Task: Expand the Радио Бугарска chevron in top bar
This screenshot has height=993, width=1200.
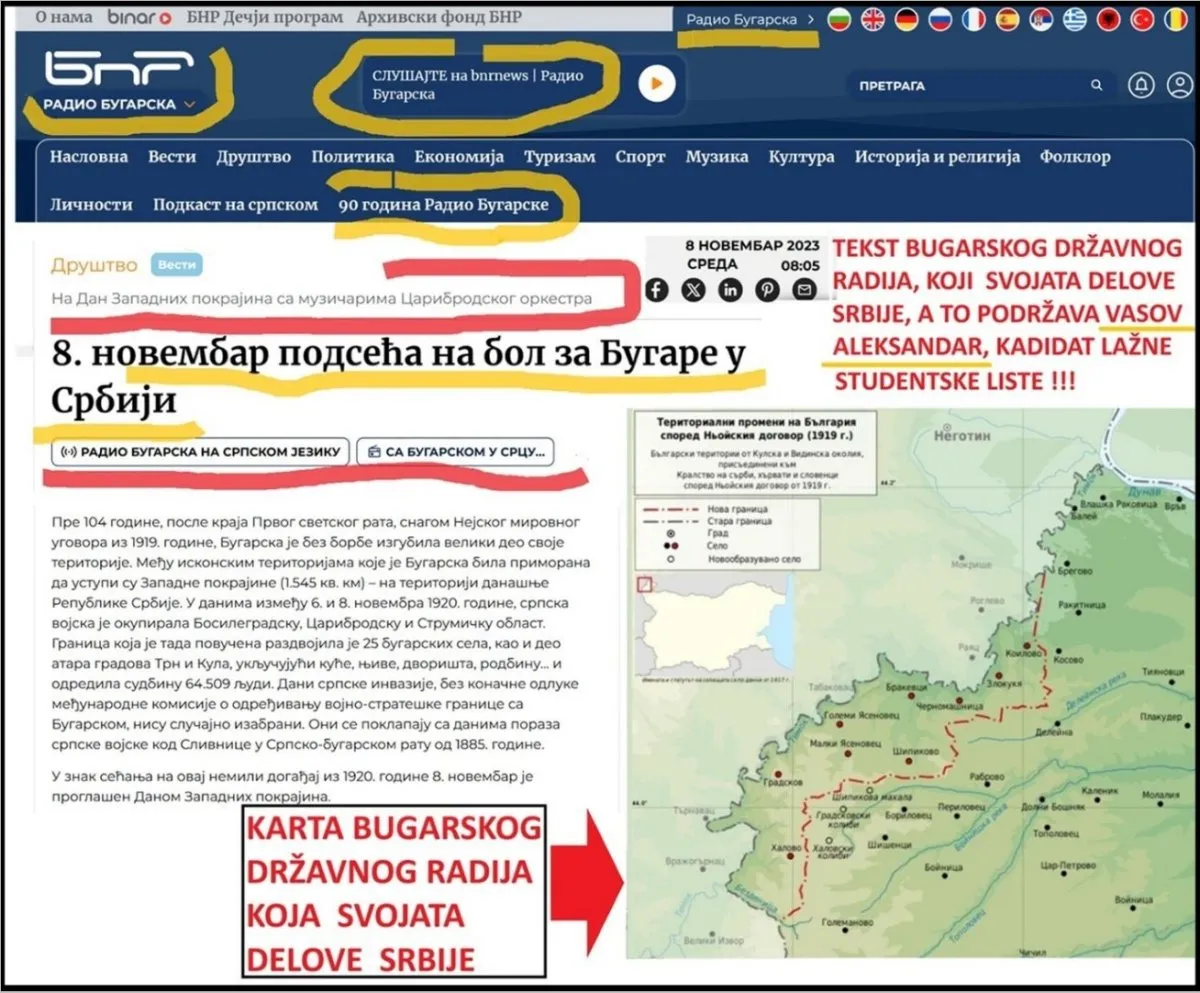Action: pos(810,20)
